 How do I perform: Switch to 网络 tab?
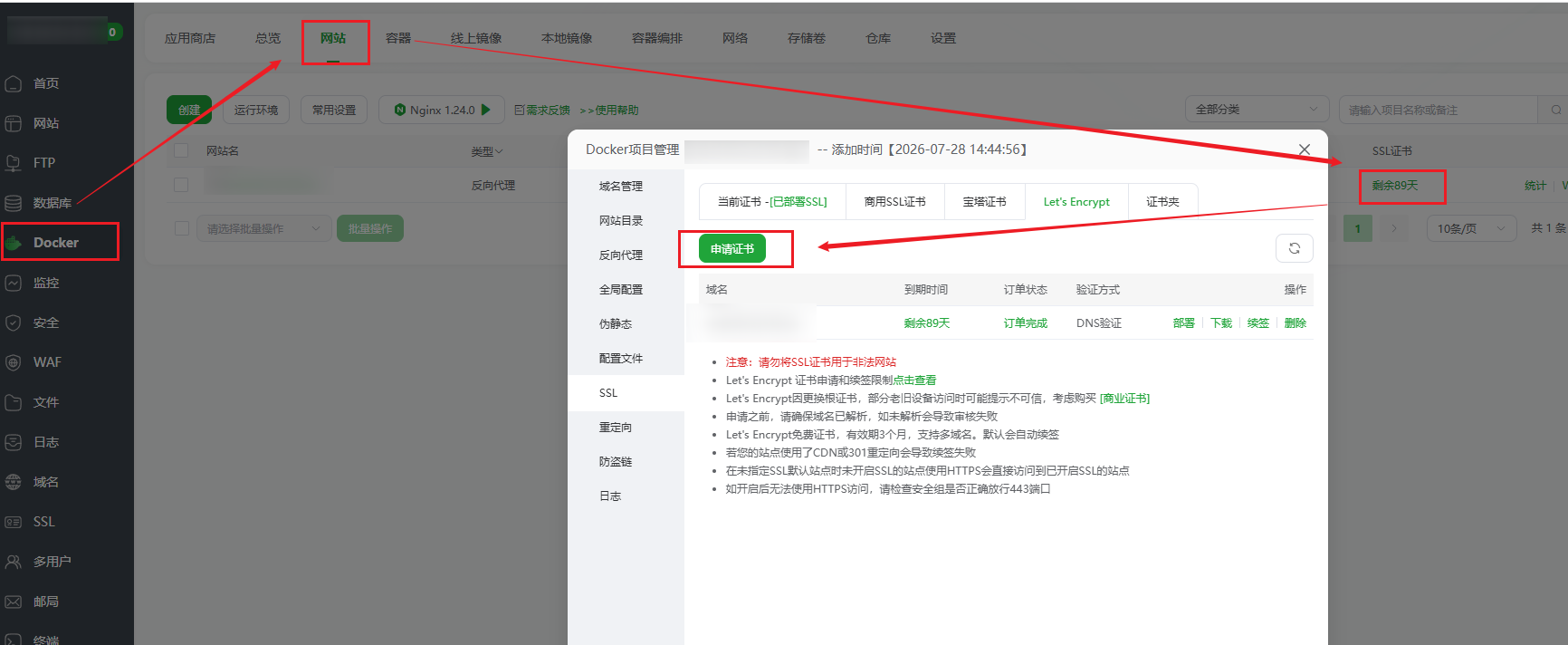735,38
